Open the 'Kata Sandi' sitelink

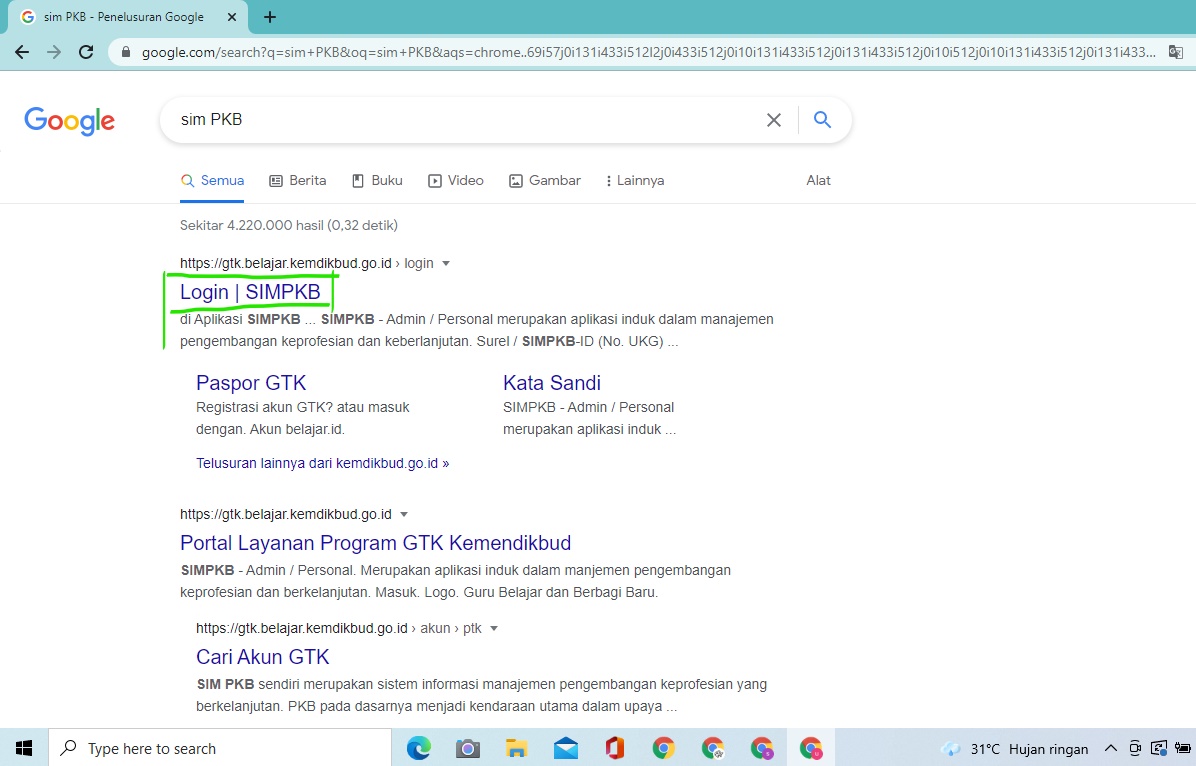pos(551,383)
